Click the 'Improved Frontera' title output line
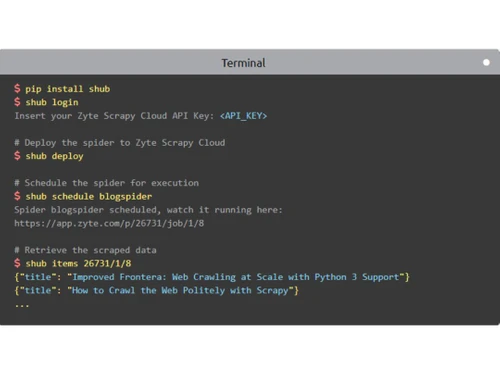500x375 pixels. click(212, 277)
